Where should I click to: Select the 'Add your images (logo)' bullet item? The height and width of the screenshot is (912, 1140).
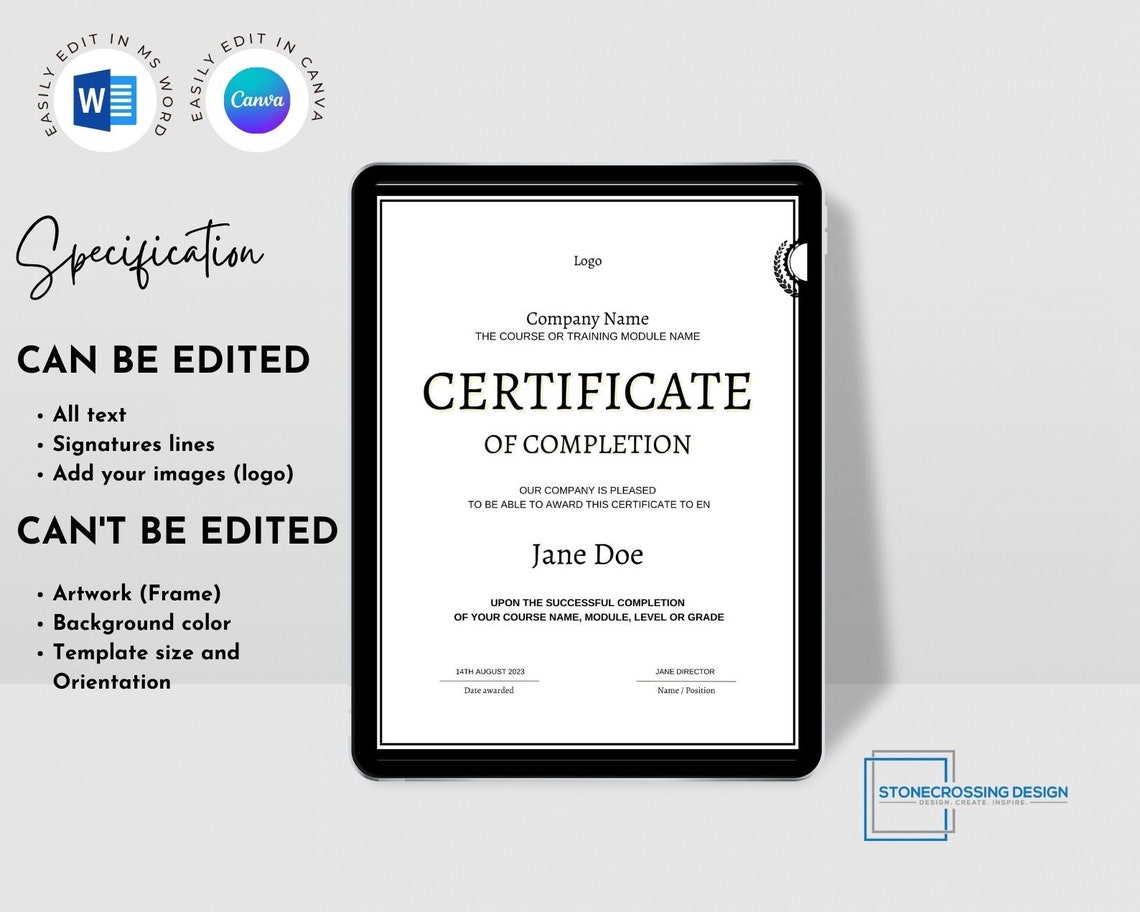click(x=173, y=474)
